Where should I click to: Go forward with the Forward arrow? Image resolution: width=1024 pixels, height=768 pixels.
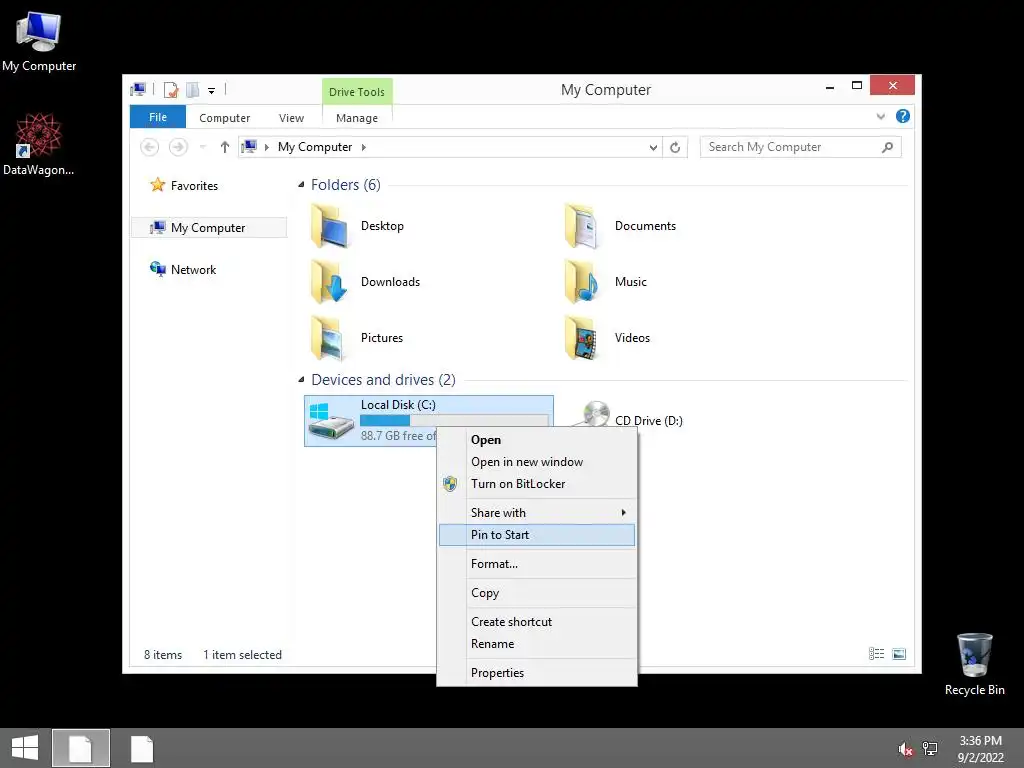(178, 147)
